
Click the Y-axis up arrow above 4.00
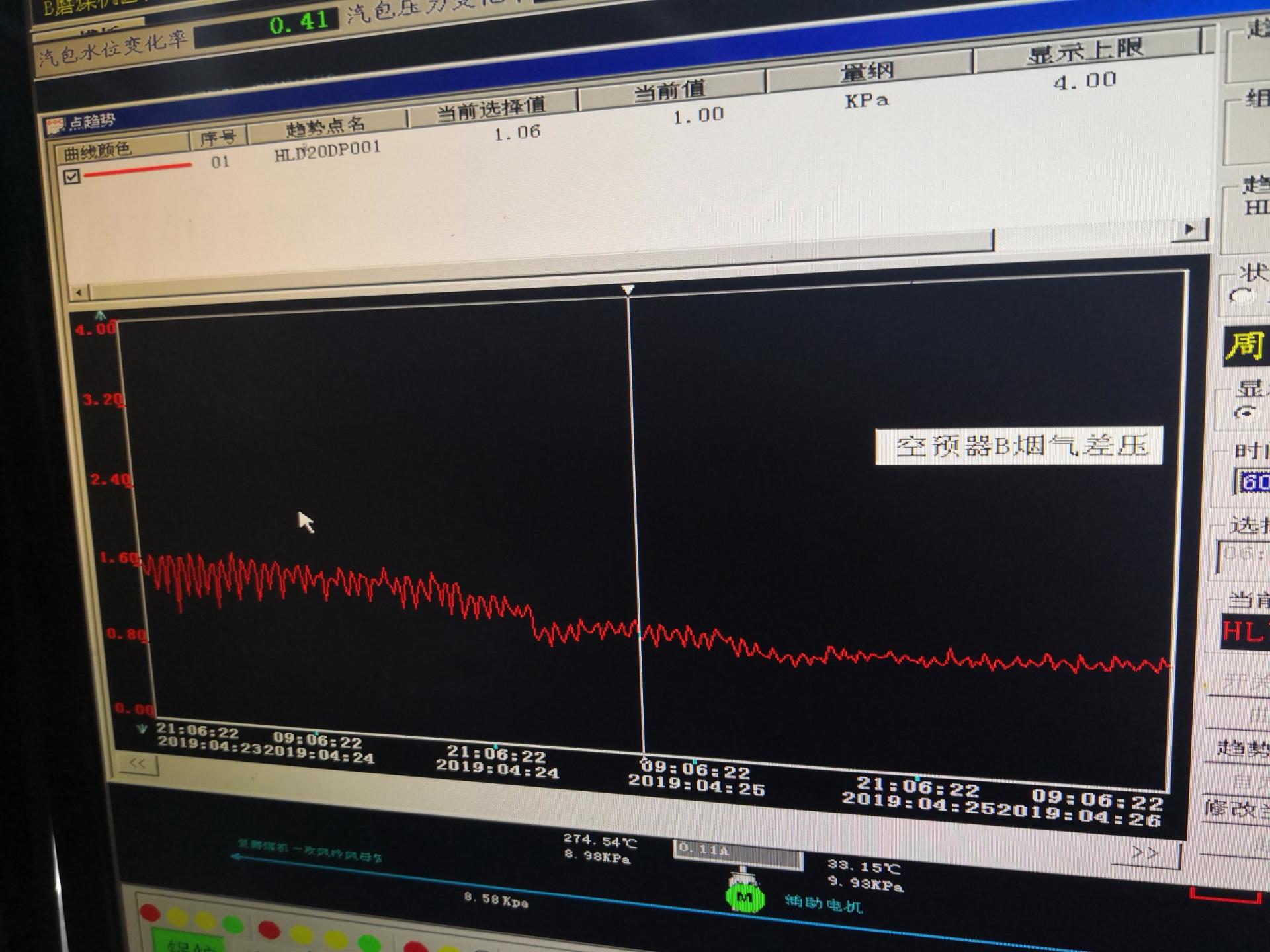(101, 315)
